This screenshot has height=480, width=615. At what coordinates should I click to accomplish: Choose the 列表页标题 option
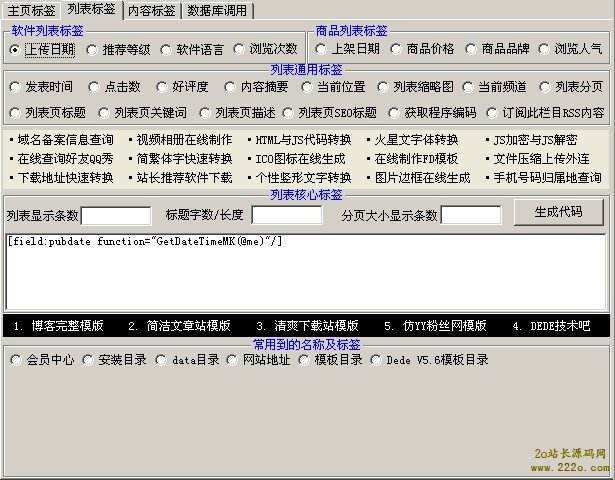[15, 113]
